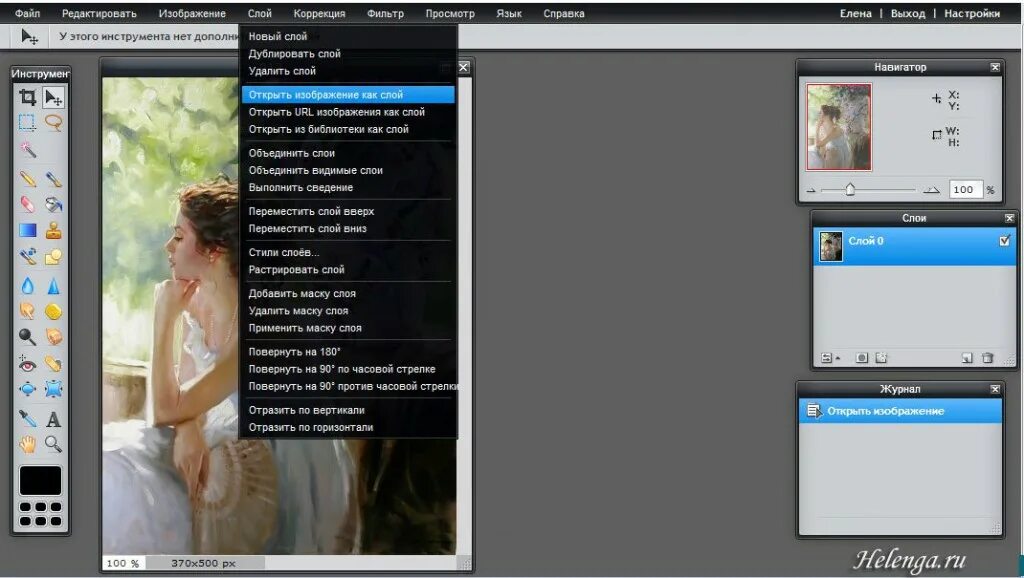Select the Drawing shapes tool
Image resolution: width=1024 pixels, height=578 pixels.
(x=53, y=257)
